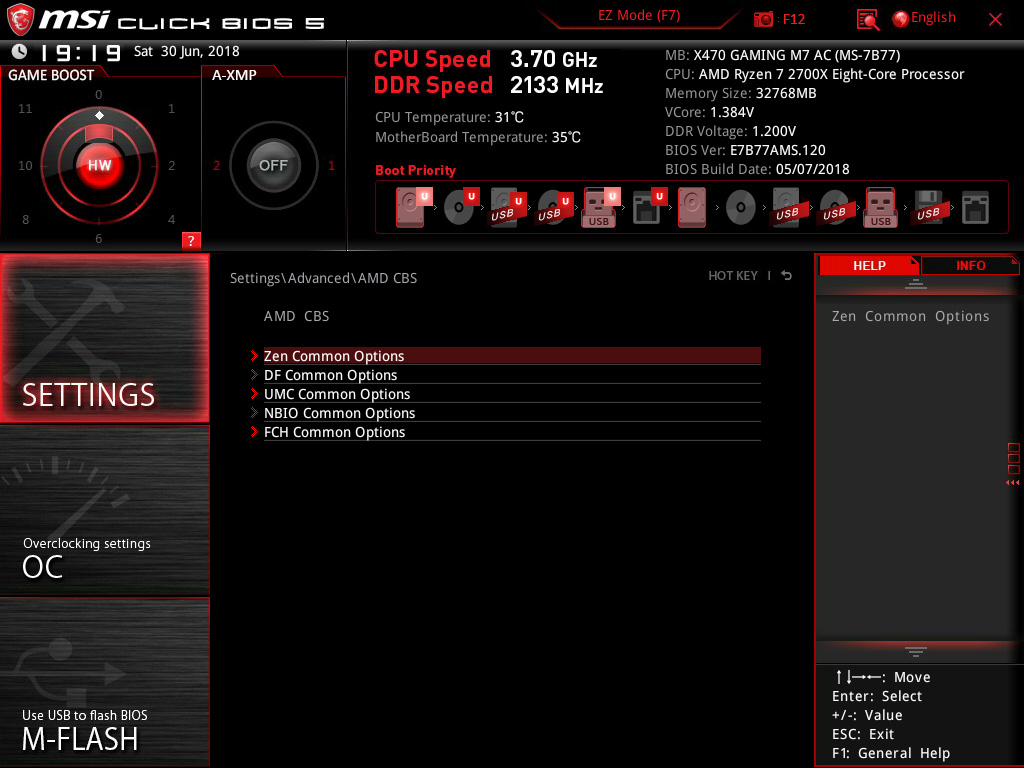Image resolution: width=1024 pixels, height=768 pixels.
Task: Click Game Boost dial number 11
Action: tap(25, 108)
